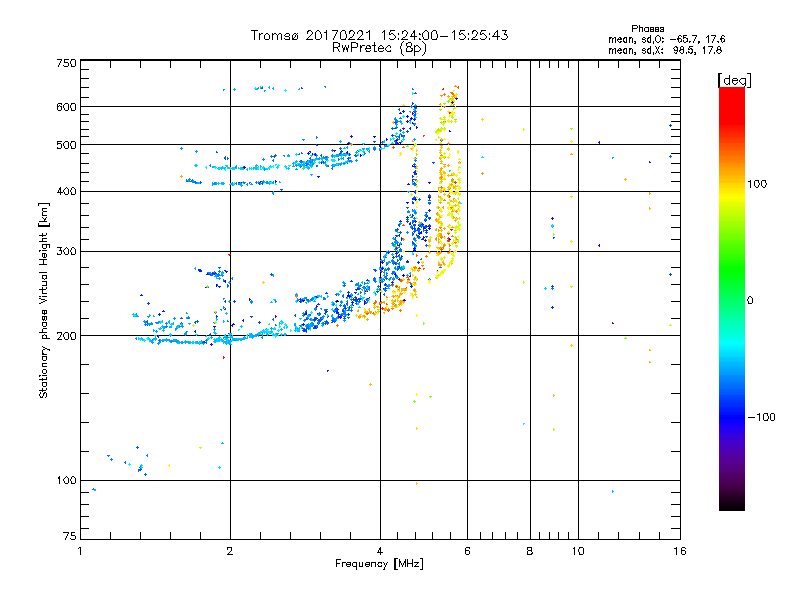The width and height of the screenshot is (800, 600).
Task: Click the x-axis '6' tick label
Action: (467, 551)
